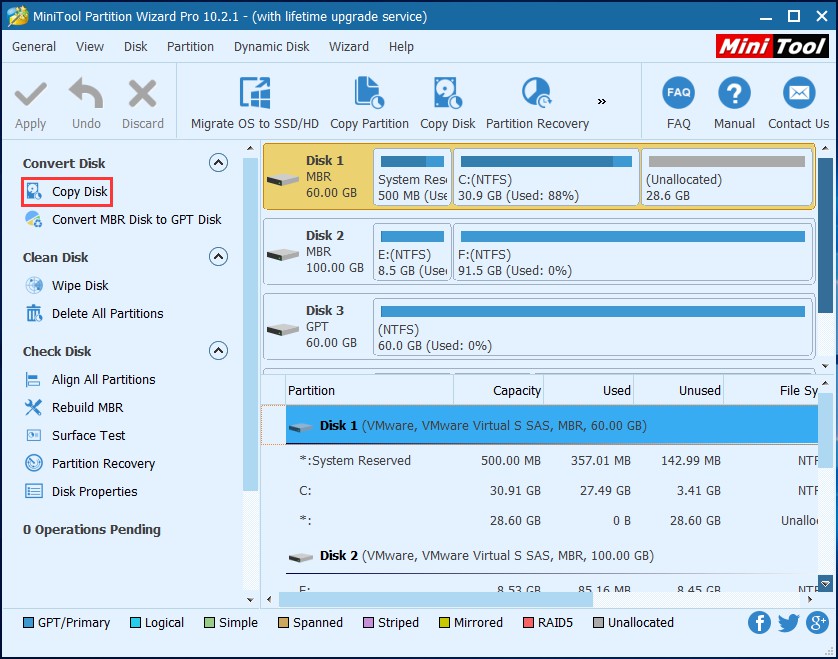This screenshot has height=659, width=838.
Task: Click the Discard X icon
Action: 143,94
